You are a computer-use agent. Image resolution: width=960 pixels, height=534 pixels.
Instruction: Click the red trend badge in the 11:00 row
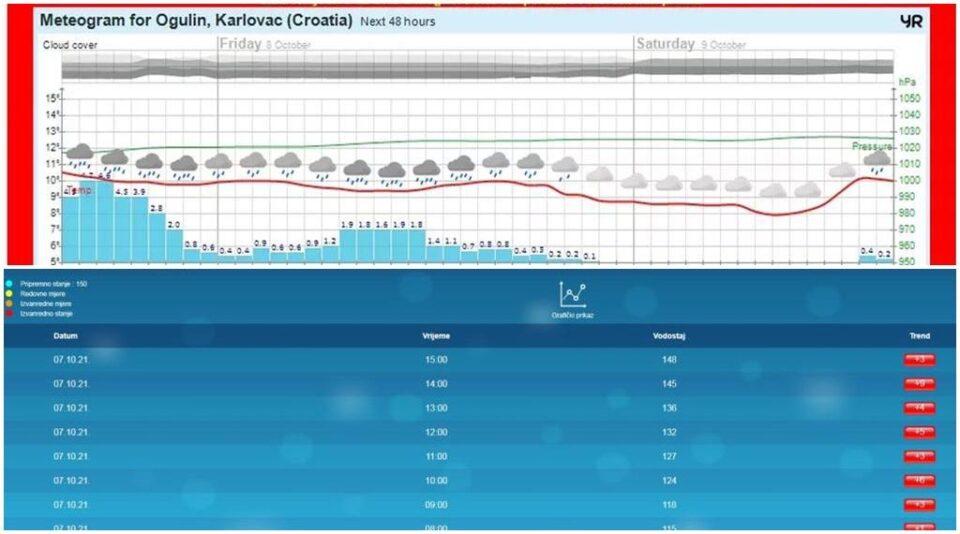(920, 456)
